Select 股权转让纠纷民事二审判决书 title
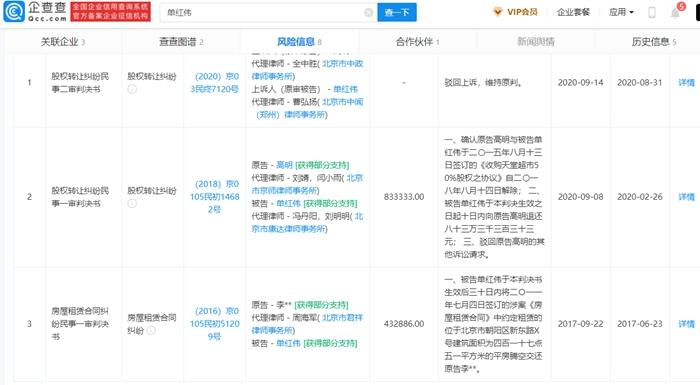The height and width of the screenshot is (385, 700). (x=80, y=83)
